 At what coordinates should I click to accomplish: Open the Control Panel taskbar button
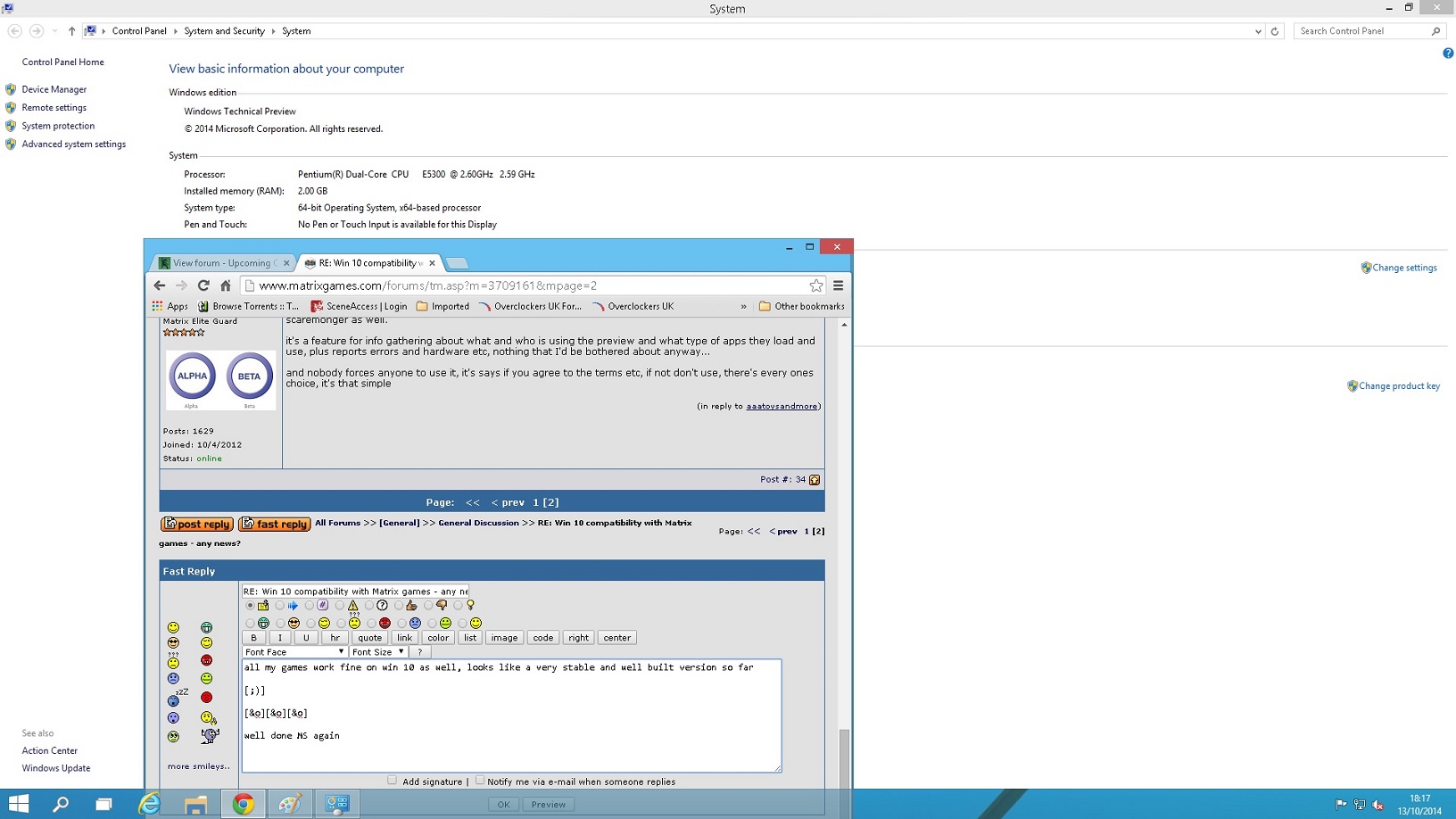coord(337,804)
